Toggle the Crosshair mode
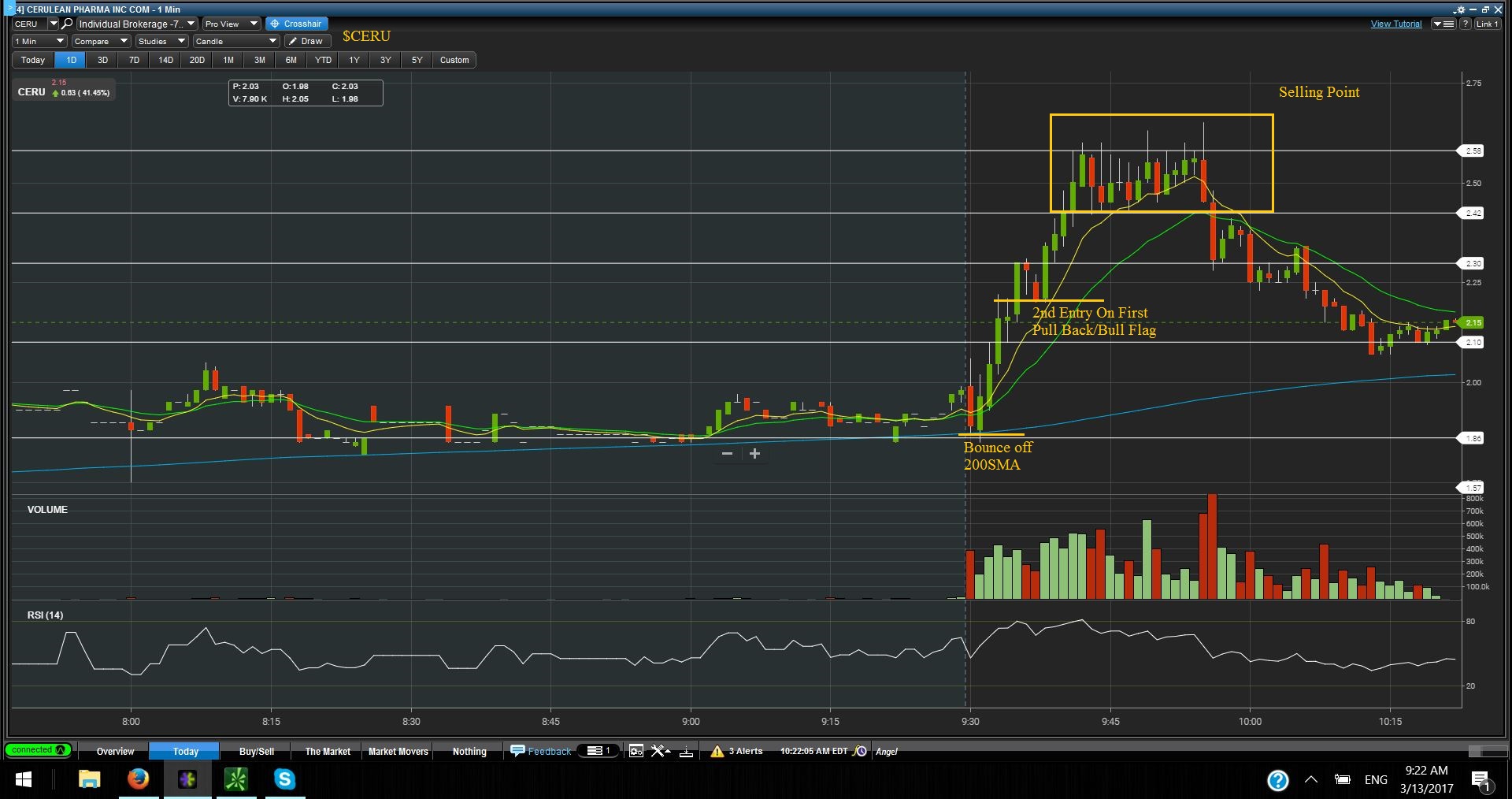 click(296, 24)
